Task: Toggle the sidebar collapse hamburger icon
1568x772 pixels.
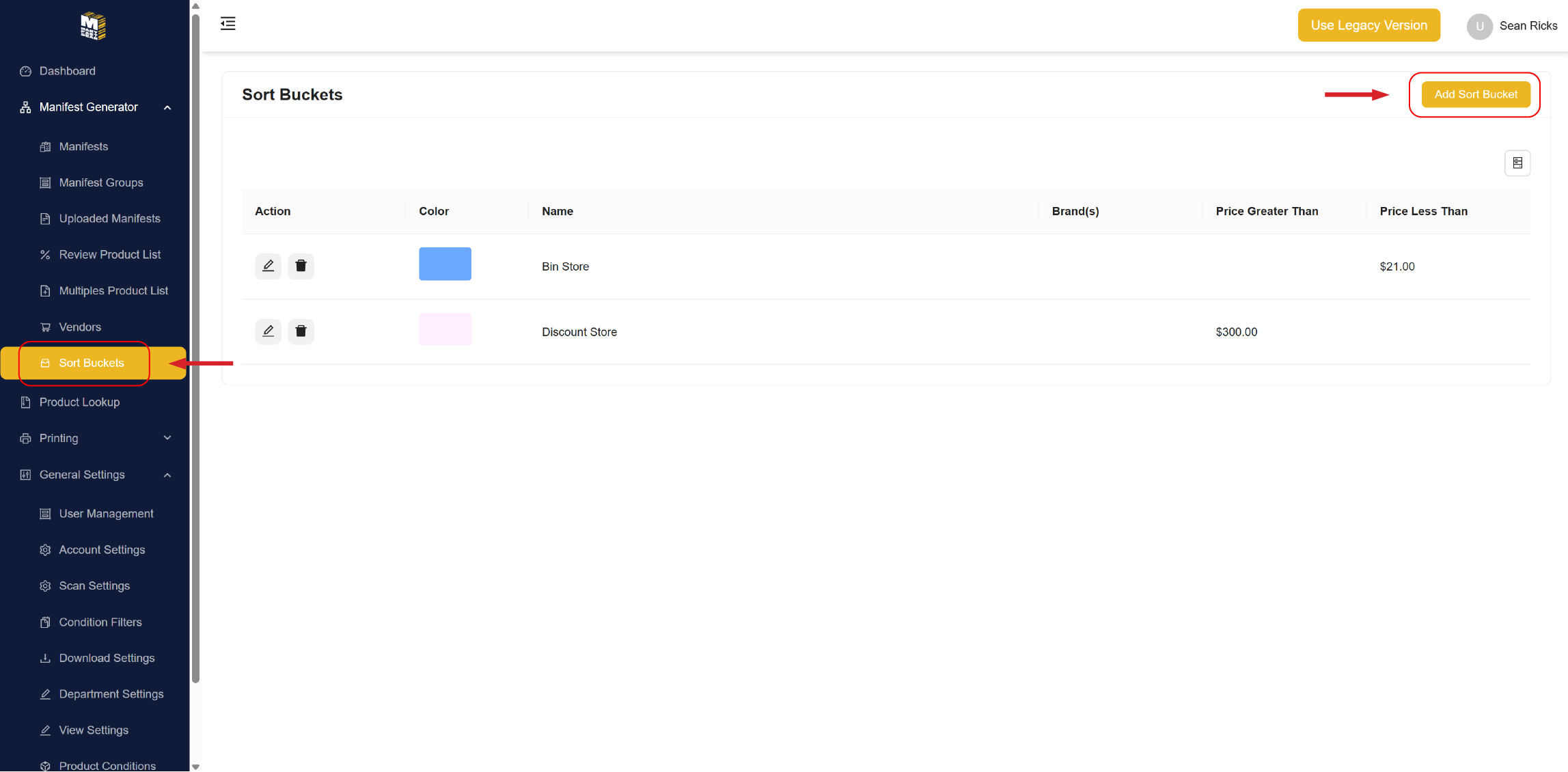Action: click(228, 24)
